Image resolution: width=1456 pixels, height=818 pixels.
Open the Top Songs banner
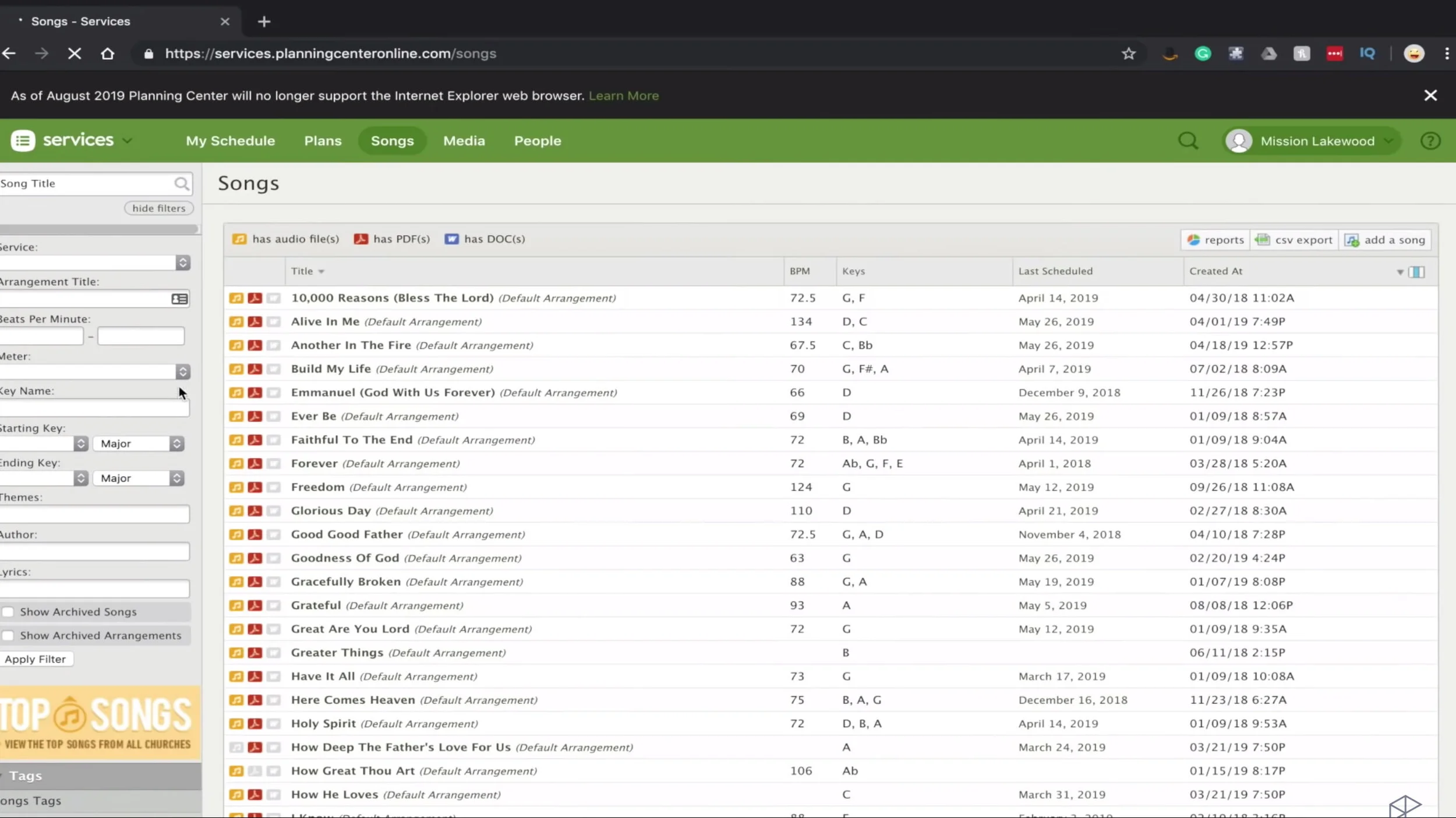point(100,723)
